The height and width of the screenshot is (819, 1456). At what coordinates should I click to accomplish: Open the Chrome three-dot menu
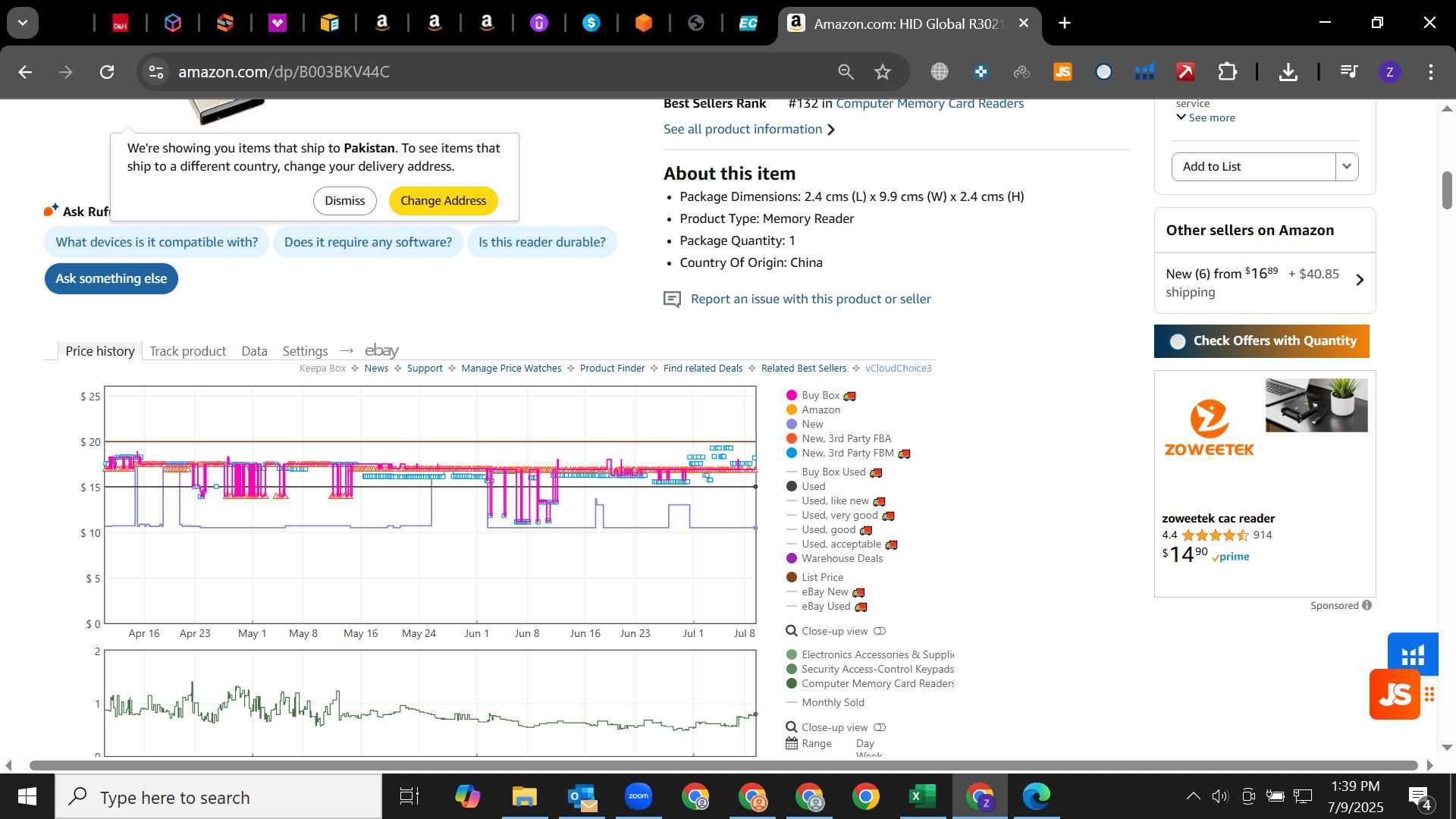(1430, 72)
